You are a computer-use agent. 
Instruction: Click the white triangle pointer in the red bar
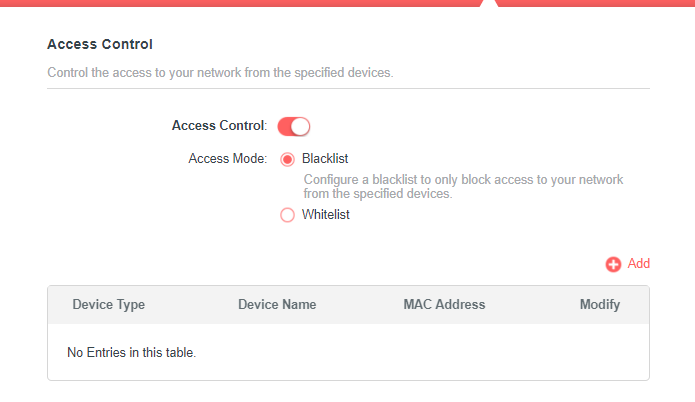tap(487, 3)
